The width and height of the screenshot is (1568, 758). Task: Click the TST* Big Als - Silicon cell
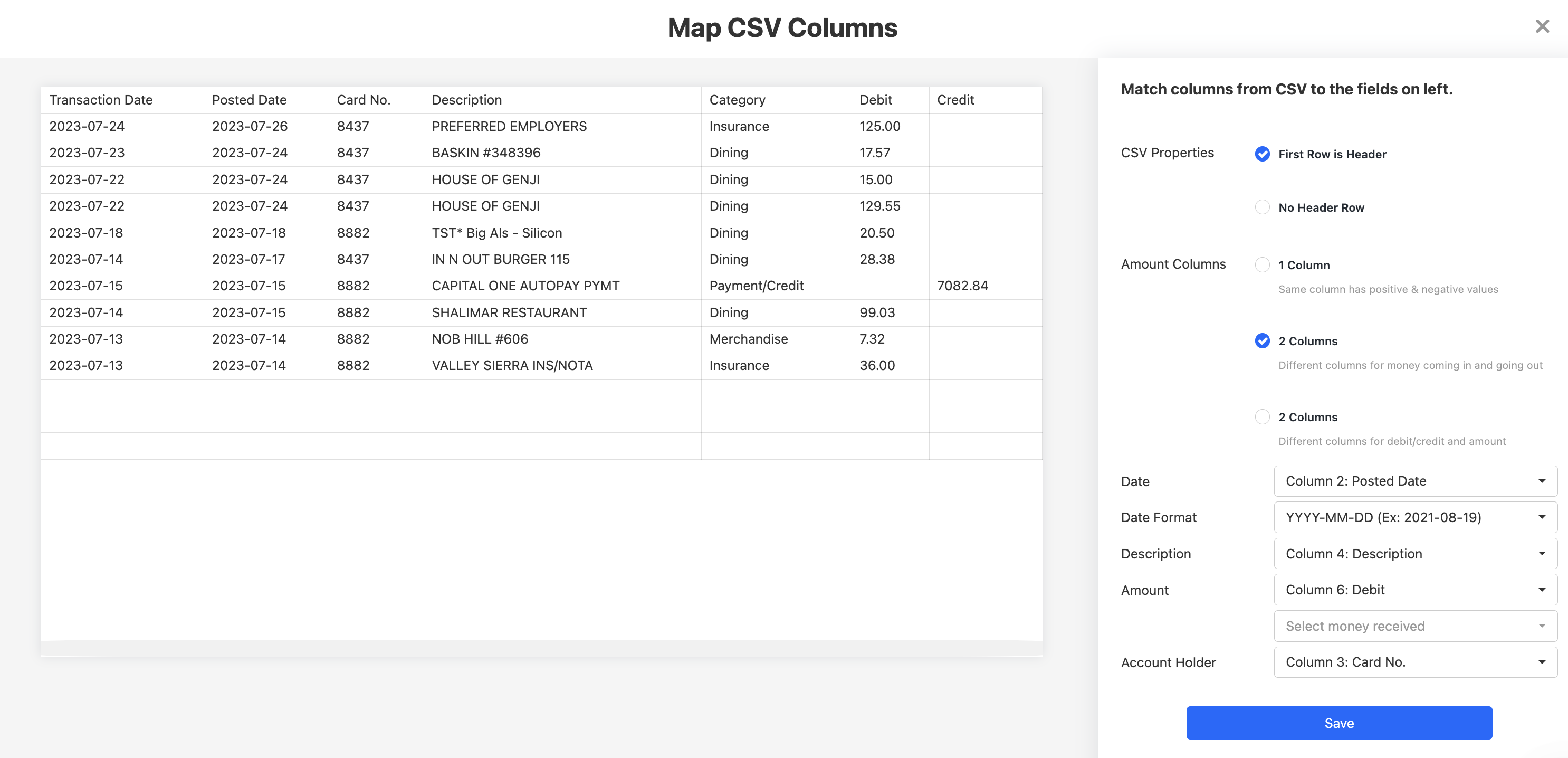[x=562, y=233]
